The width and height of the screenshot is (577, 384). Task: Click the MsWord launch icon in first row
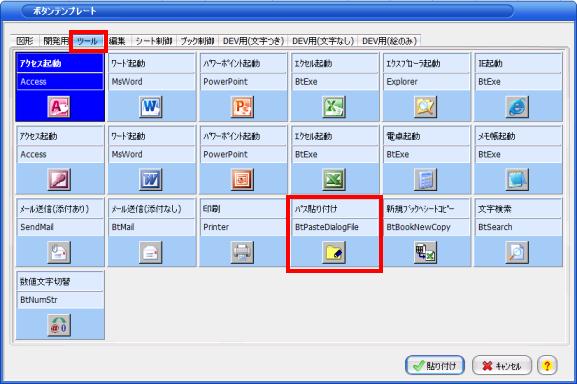pyautogui.click(x=151, y=107)
